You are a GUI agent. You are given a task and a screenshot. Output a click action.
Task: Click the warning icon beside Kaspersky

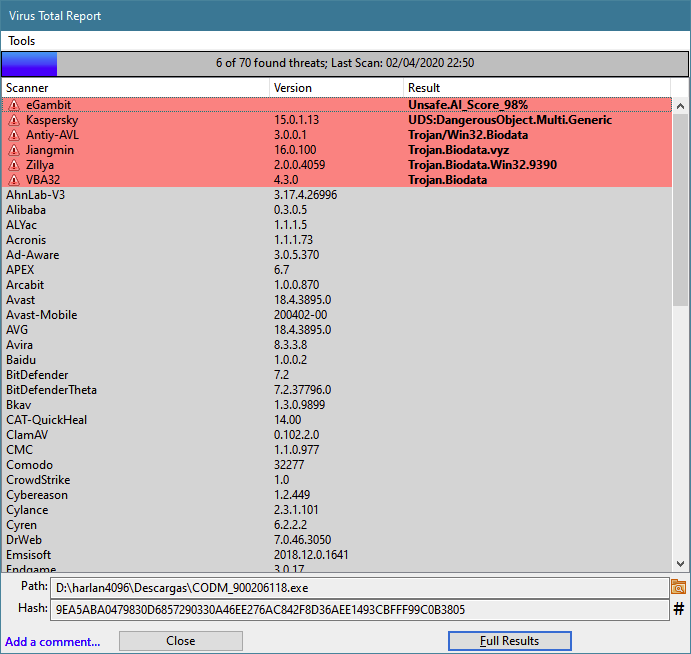point(14,120)
